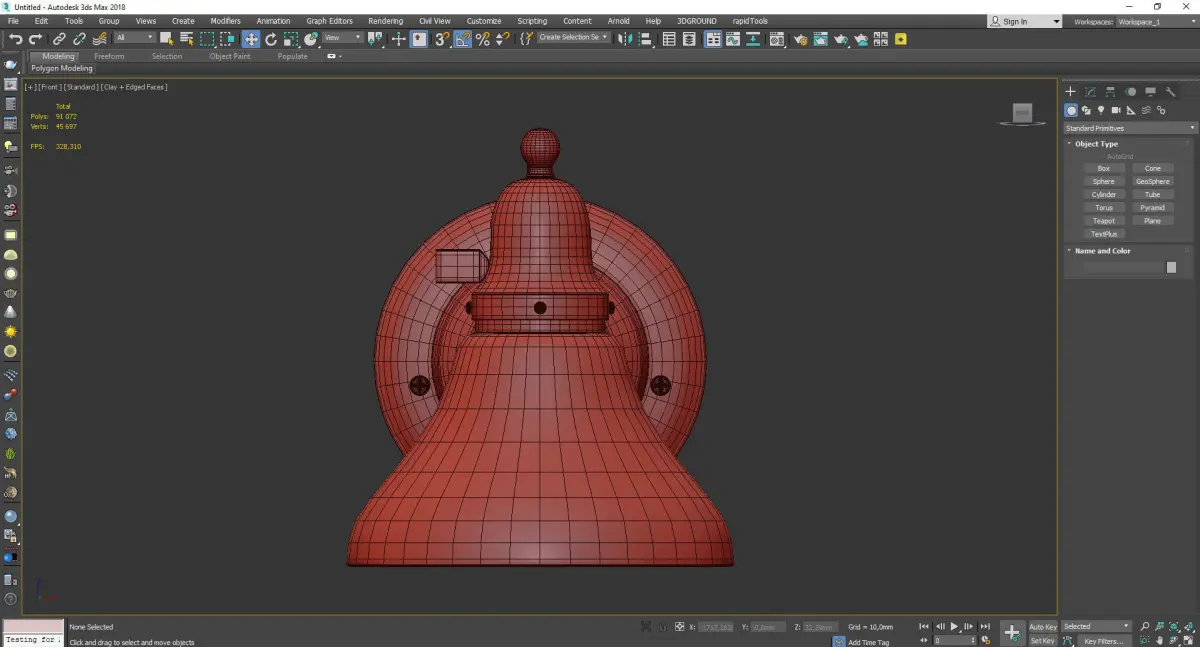Select the Select and Move tool
Image resolution: width=1200 pixels, height=647 pixels.
tap(250, 39)
